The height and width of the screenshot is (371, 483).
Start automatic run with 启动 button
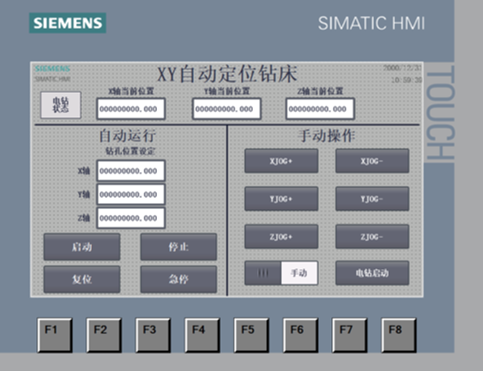click(82, 247)
